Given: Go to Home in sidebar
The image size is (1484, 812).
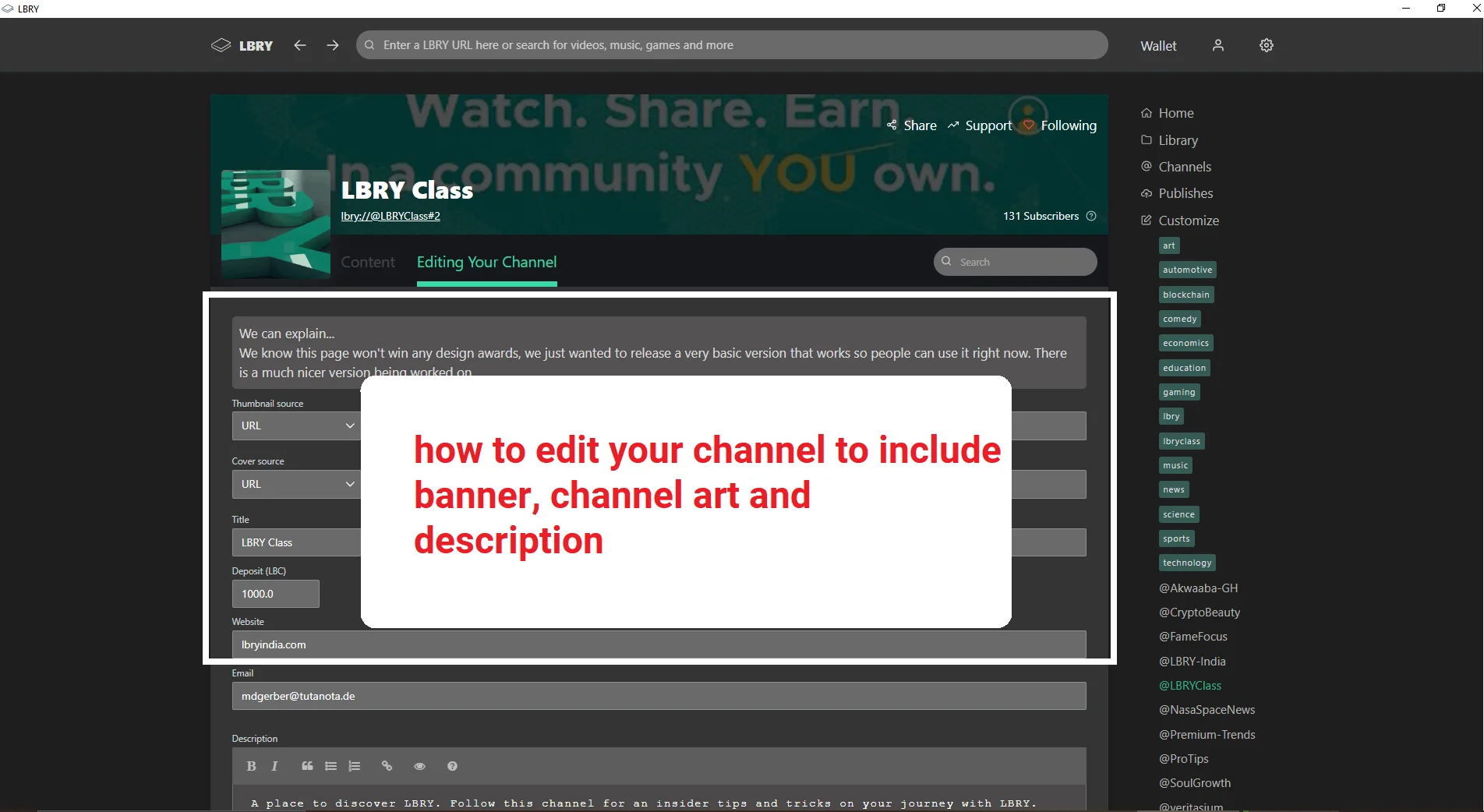Looking at the screenshot, I should pyautogui.click(x=1168, y=113).
